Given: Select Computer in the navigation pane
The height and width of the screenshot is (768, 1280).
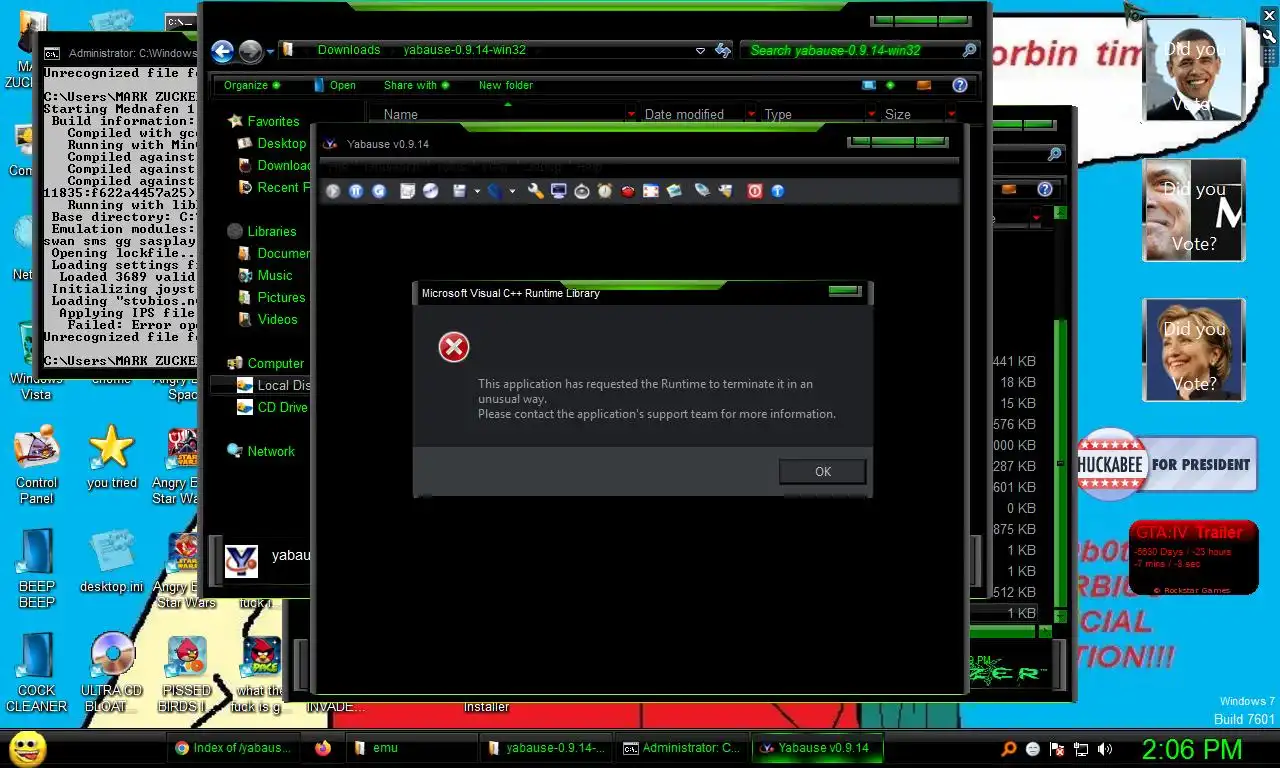Looking at the screenshot, I should click(x=275, y=363).
